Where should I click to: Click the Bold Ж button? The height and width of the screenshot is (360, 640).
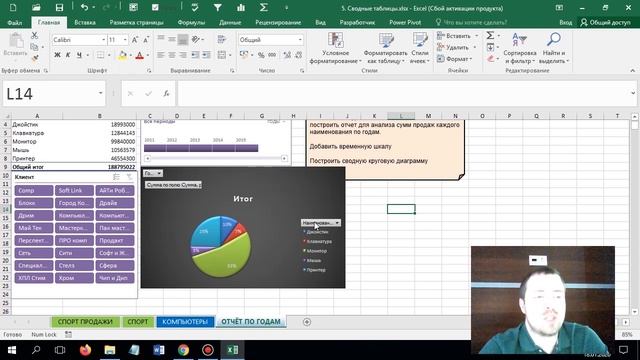click(x=57, y=55)
